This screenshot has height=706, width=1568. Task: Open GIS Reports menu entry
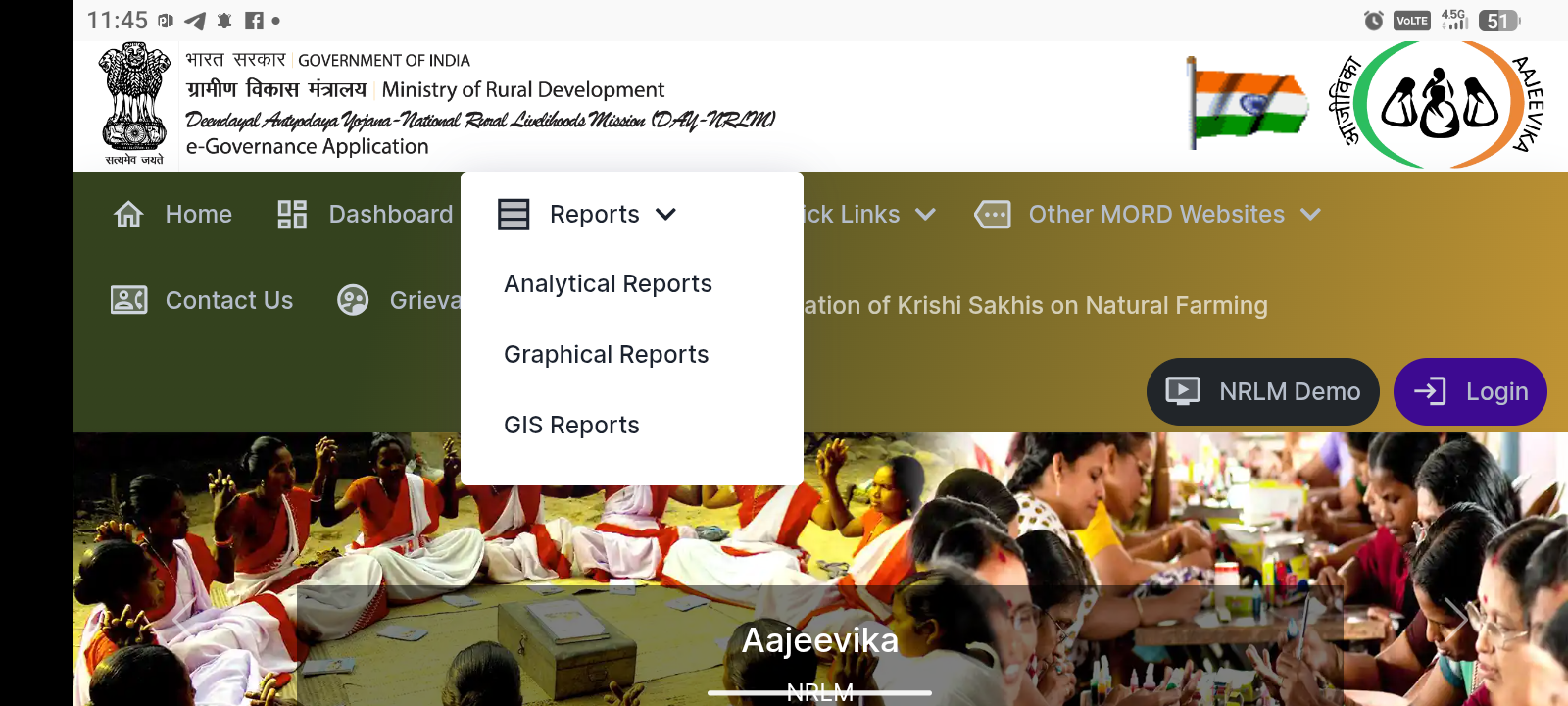[x=571, y=426]
